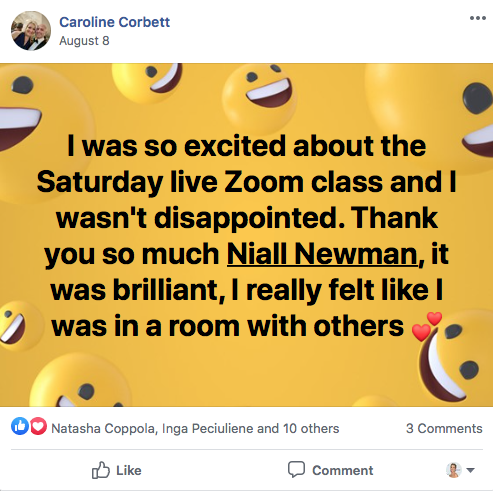
Task: Expand the commenting-as dropdown arrow
Action: point(470,470)
